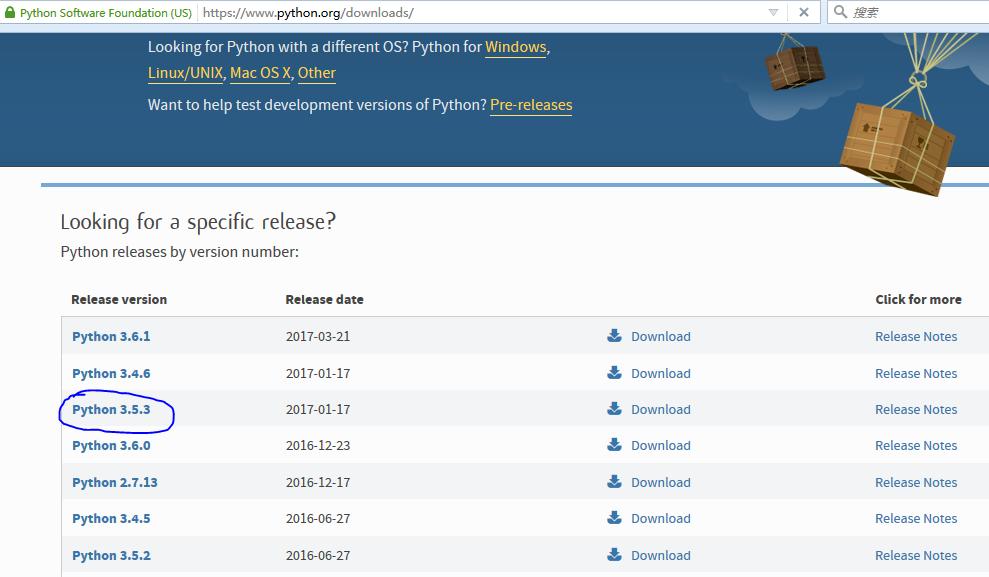Click download icon for Python 2.7.13
Viewport: 989px width, 577px height.
[x=614, y=482]
